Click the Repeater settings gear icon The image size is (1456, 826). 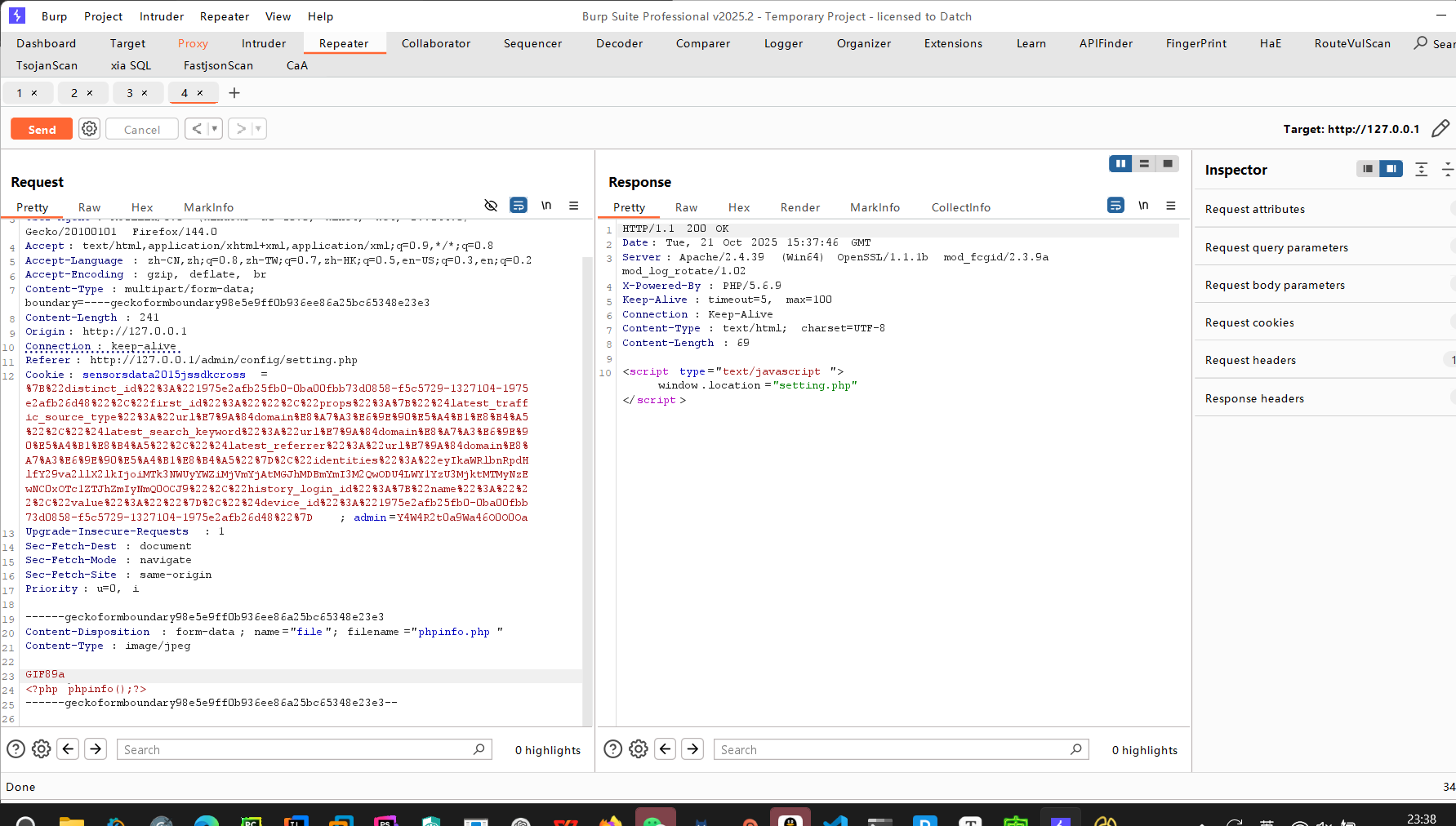[x=90, y=129]
